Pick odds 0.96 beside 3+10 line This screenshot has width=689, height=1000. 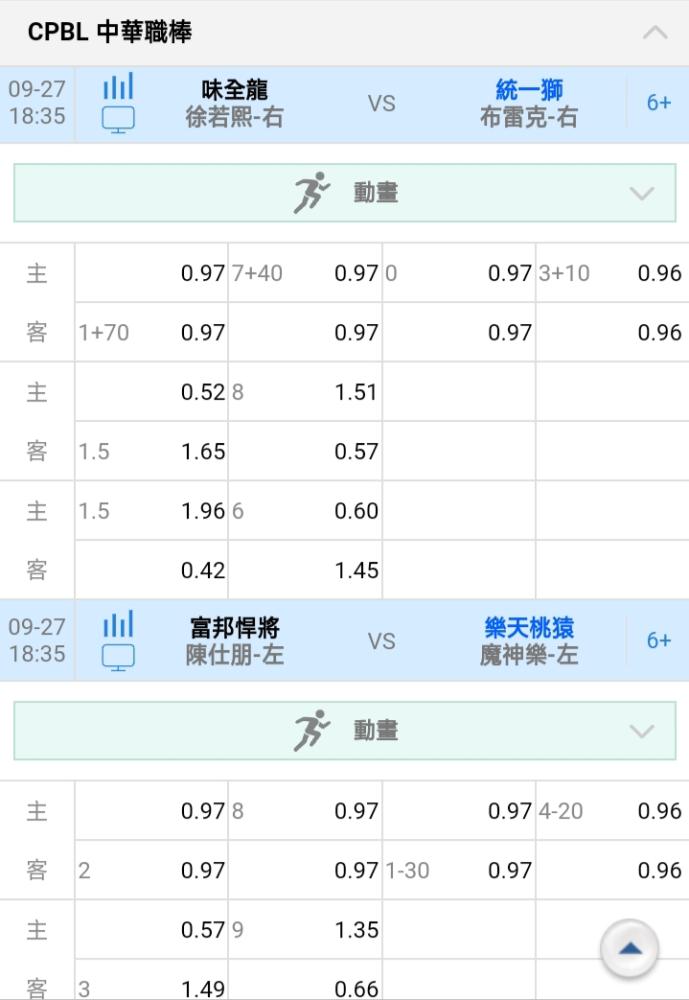pos(660,273)
